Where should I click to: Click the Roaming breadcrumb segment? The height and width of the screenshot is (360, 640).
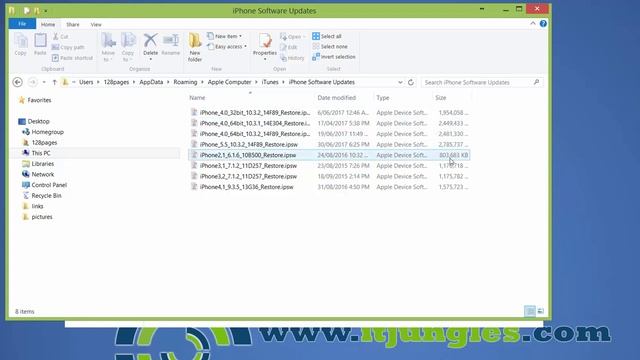pos(185,82)
